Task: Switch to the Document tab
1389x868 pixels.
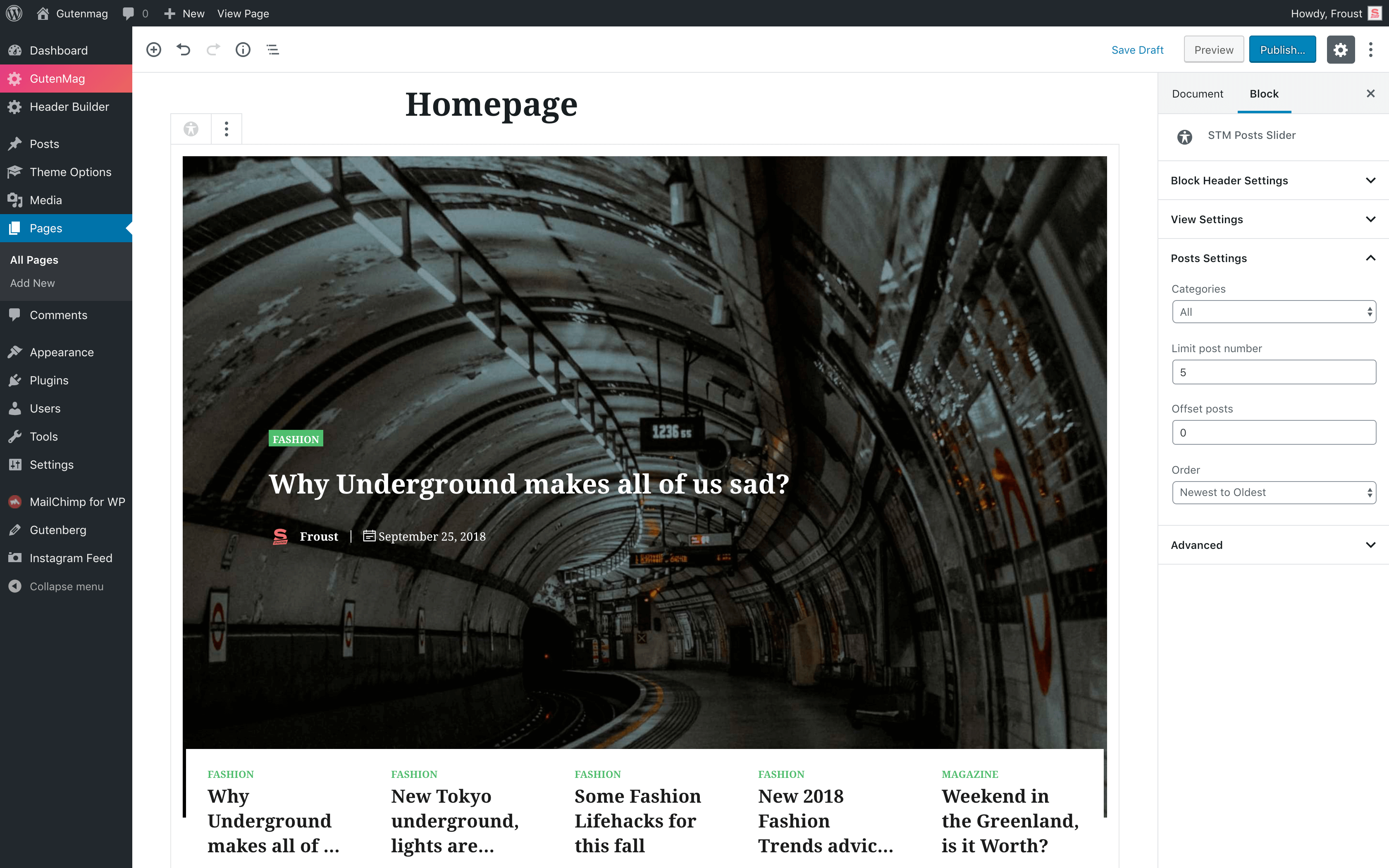Action: point(1197,93)
